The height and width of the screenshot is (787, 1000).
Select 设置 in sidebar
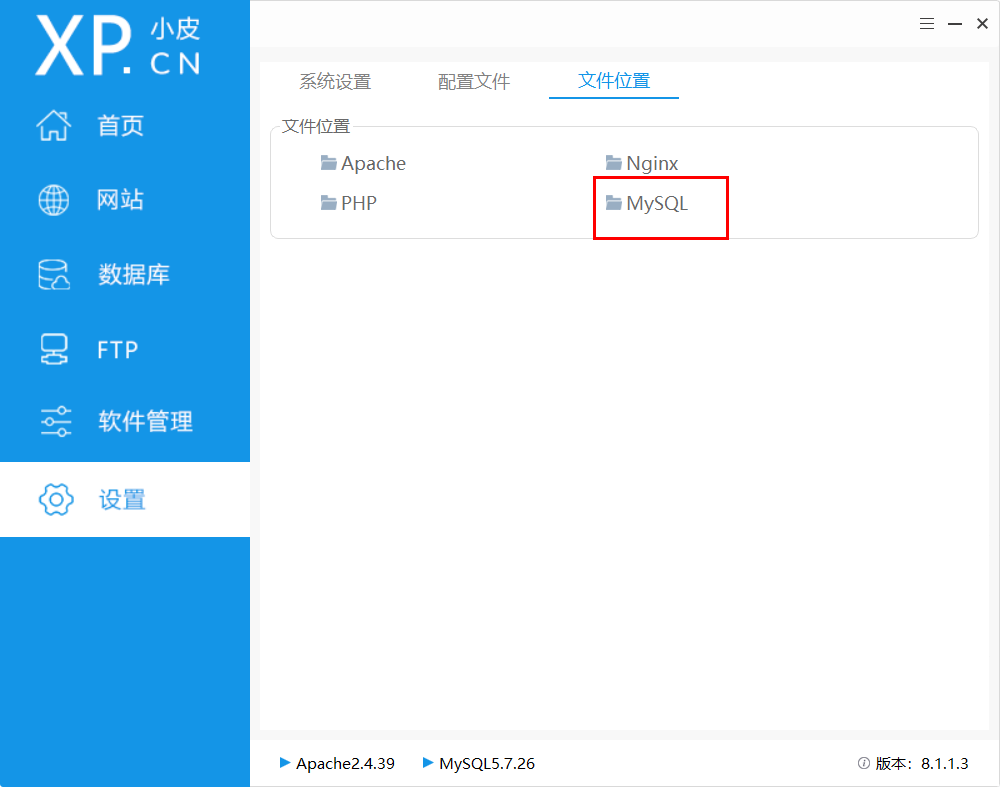tap(122, 499)
